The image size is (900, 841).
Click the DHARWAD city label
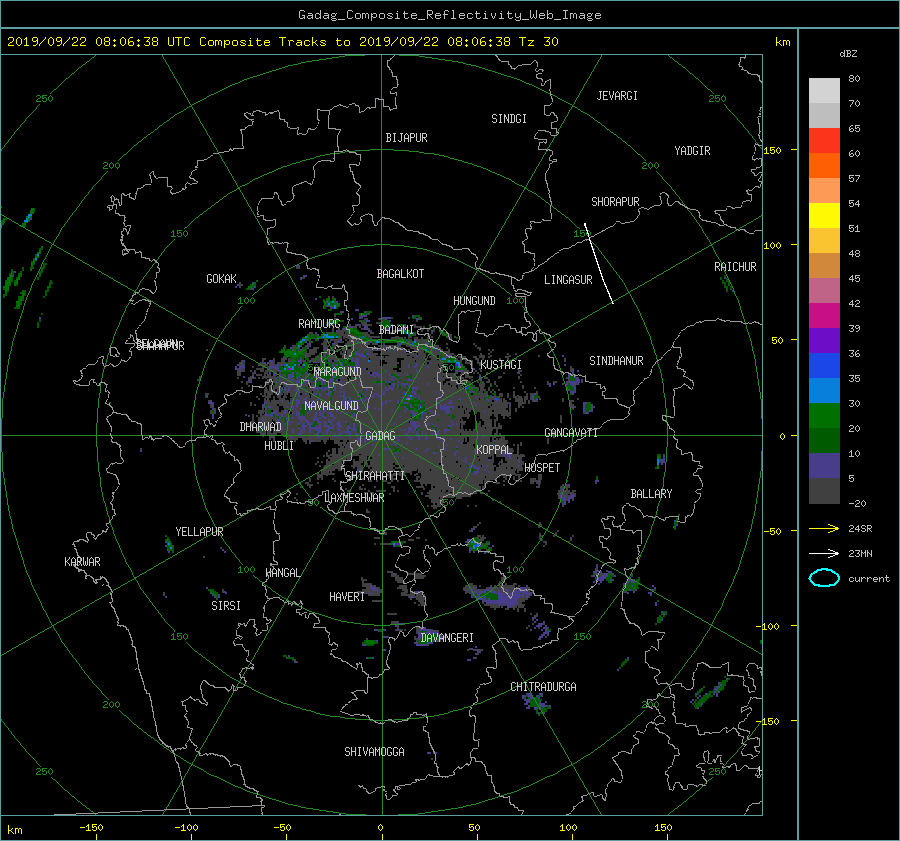tap(261, 427)
